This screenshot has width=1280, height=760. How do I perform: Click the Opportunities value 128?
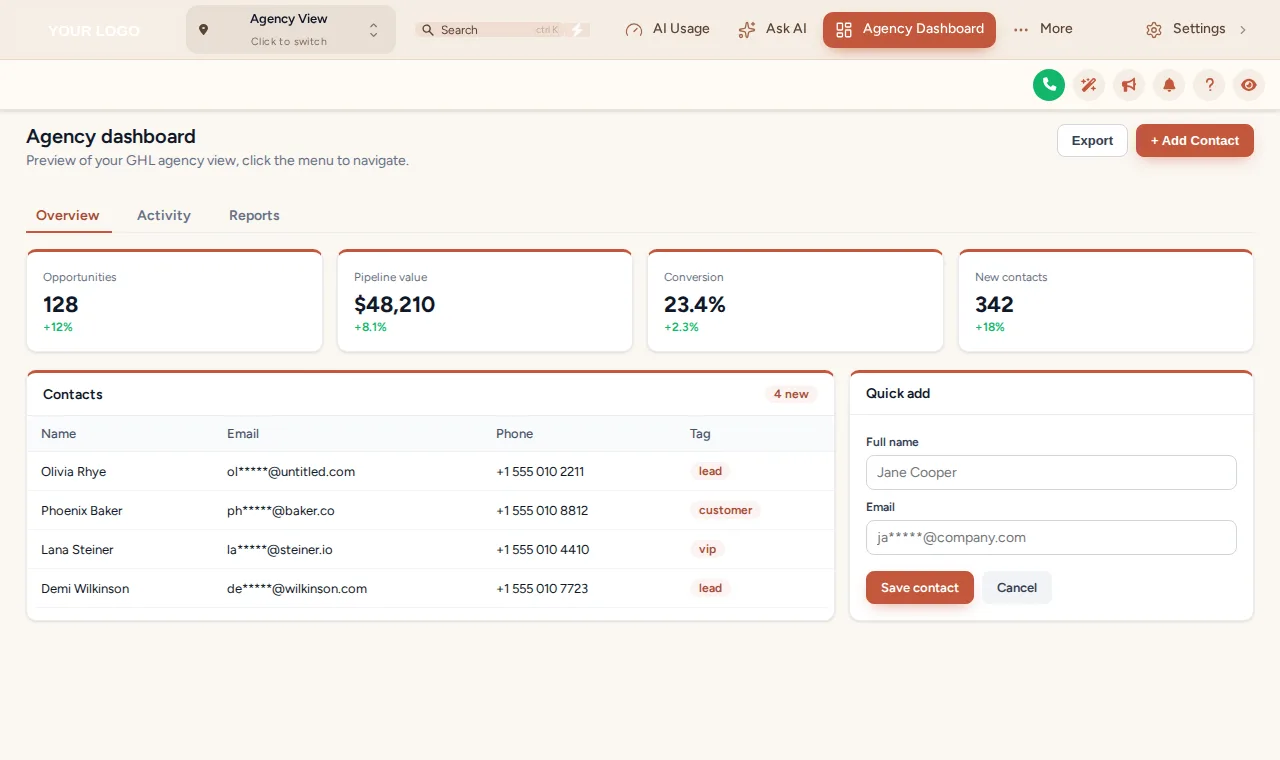[61, 305]
